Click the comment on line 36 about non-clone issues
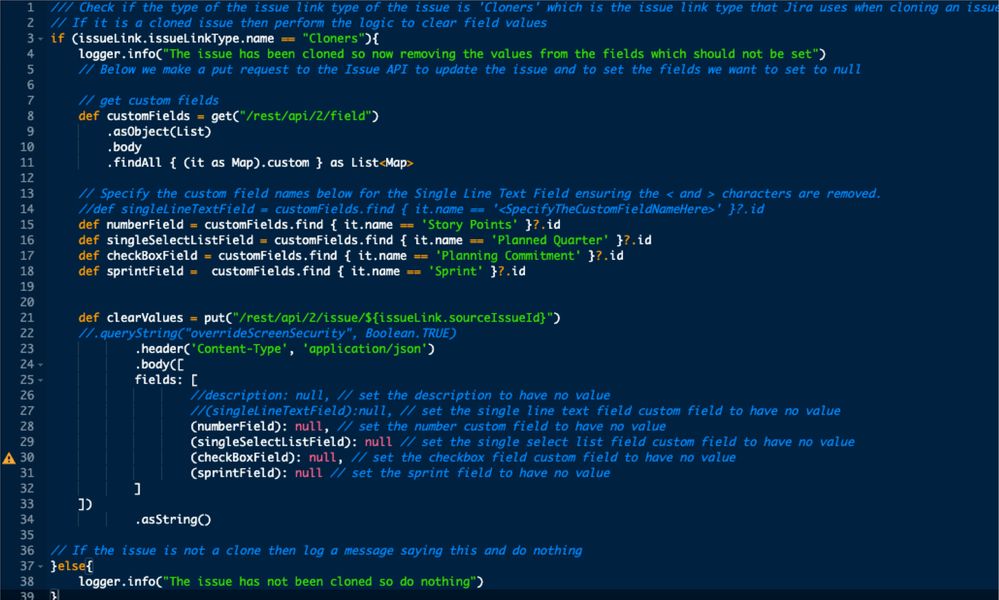999x600 pixels. (316, 551)
